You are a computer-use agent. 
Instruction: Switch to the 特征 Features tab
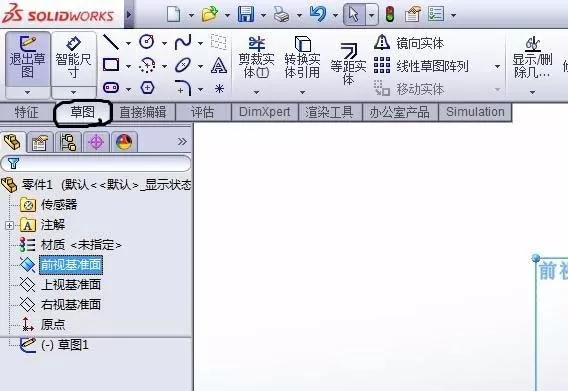[26, 112]
